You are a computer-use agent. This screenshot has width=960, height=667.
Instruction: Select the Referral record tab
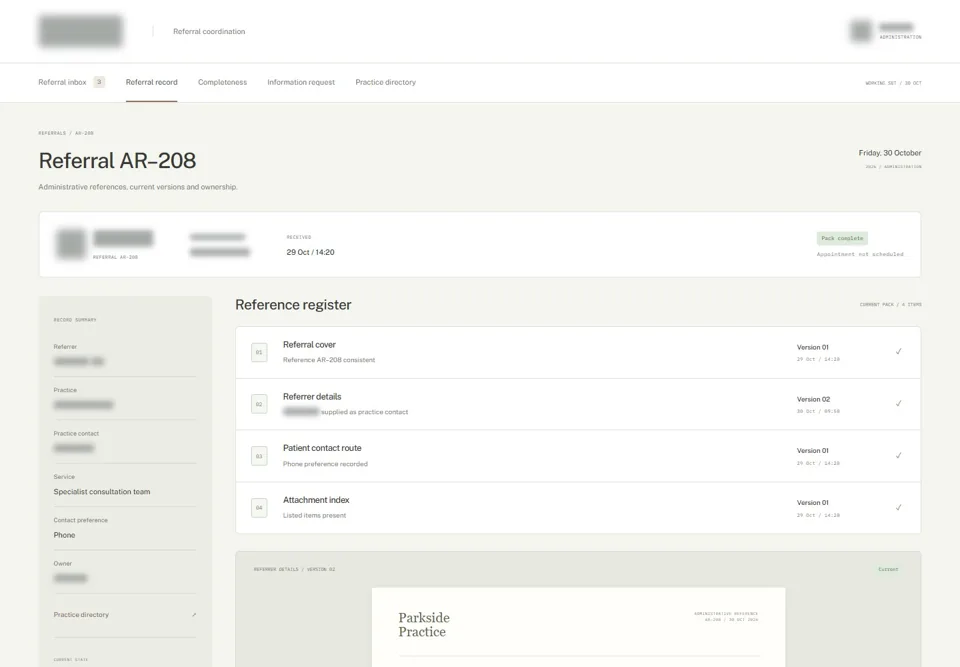[x=151, y=82]
